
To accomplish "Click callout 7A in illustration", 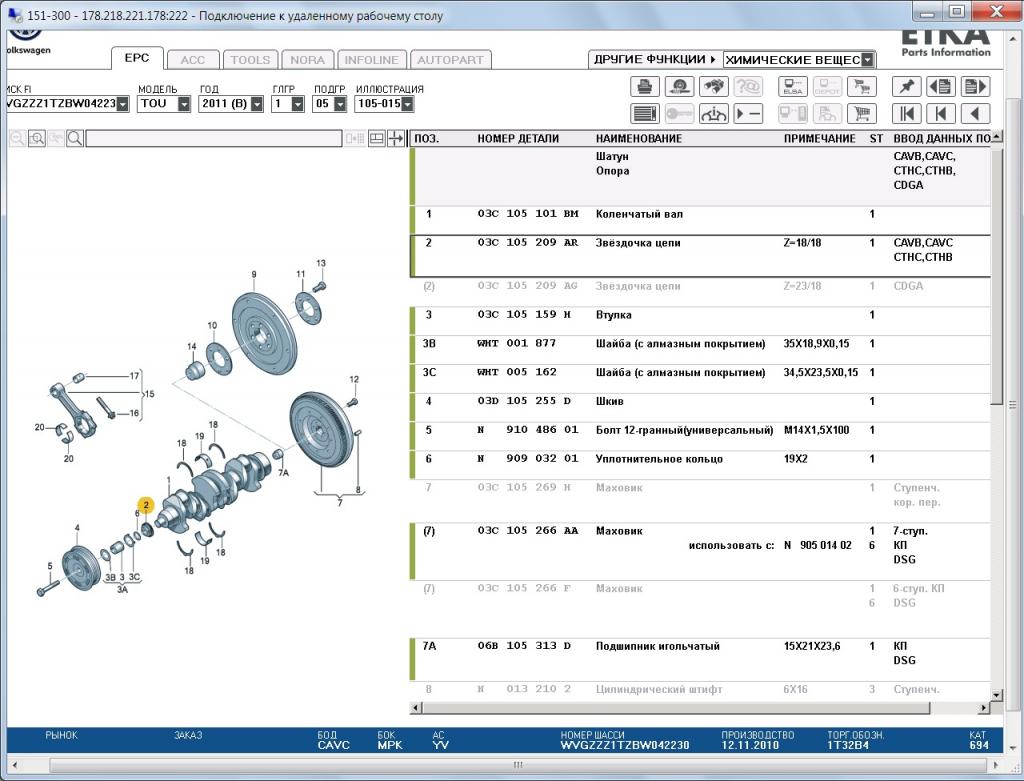I will [283, 472].
